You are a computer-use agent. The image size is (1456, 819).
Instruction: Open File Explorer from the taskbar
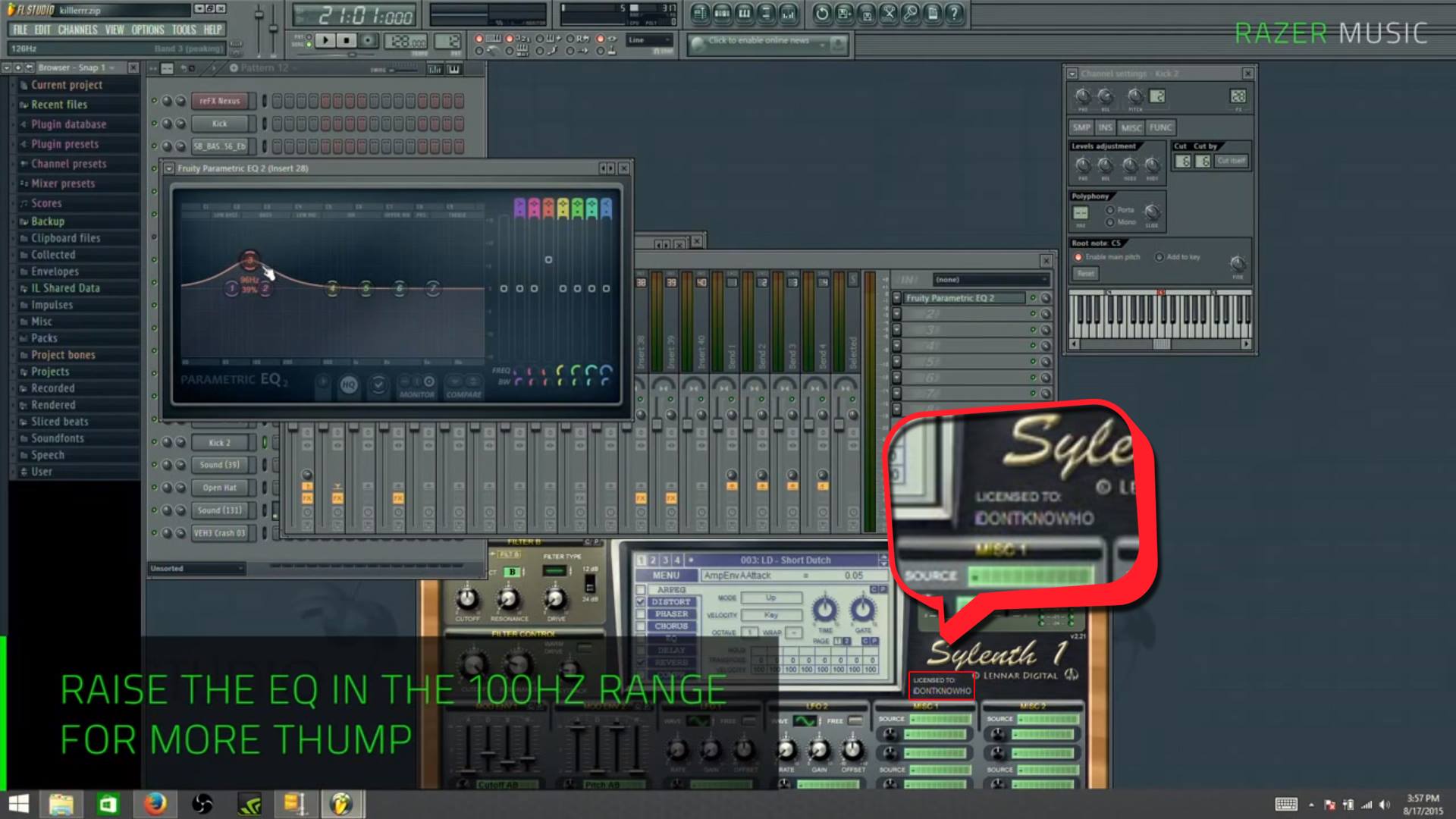61,804
